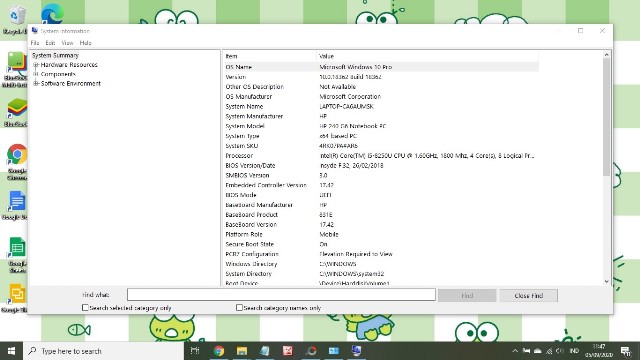Click the Item column header
640x360 pixels.
[x=269, y=56]
